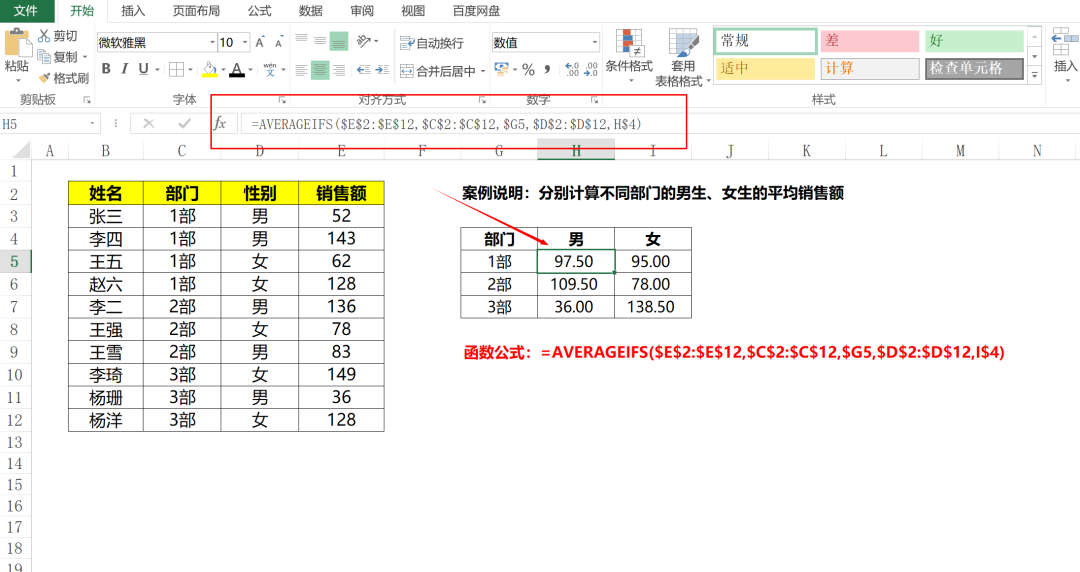Screen dimensions: 1080x572
Task: Apply comma style
Action: (547, 70)
